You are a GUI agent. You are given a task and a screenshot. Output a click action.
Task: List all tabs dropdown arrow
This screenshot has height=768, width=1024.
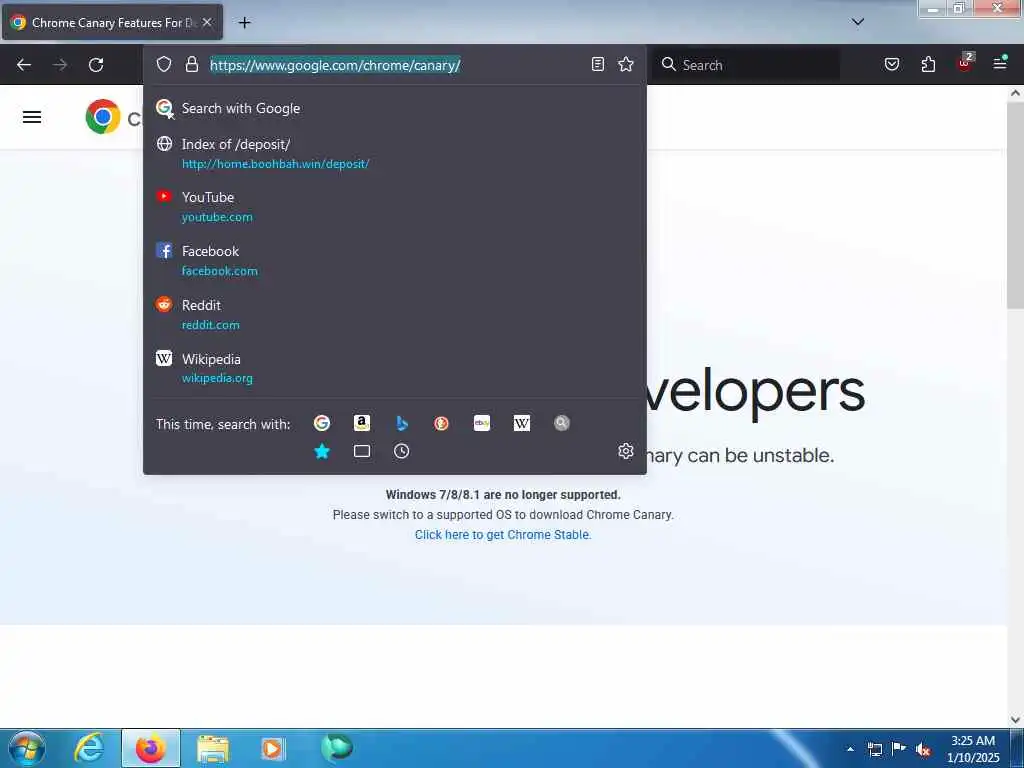pyautogui.click(x=858, y=22)
